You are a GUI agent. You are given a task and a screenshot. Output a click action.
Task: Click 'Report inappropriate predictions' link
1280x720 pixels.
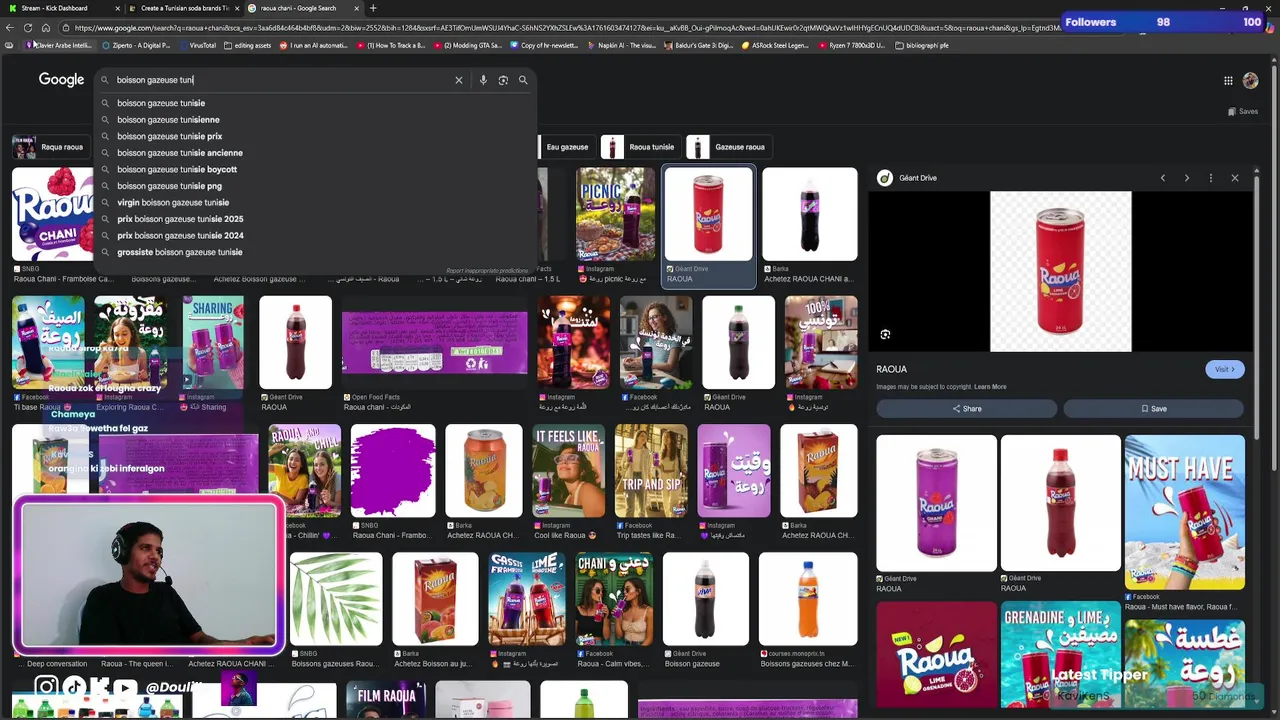click(x=487, y=271)
